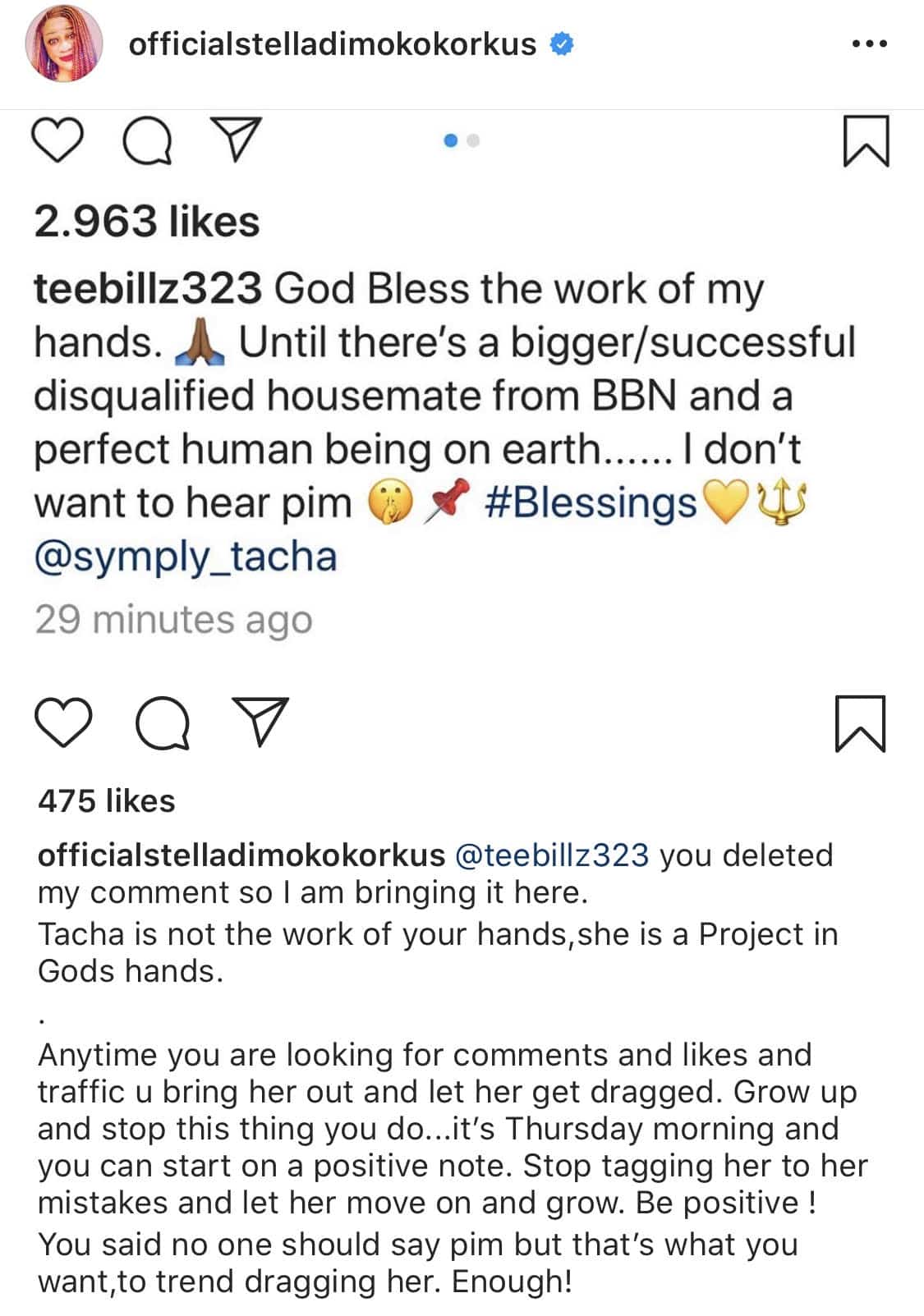Screen dimensions: 924x1316
Task: Share the top post via paper plane
Action: (x=237, y=140)
